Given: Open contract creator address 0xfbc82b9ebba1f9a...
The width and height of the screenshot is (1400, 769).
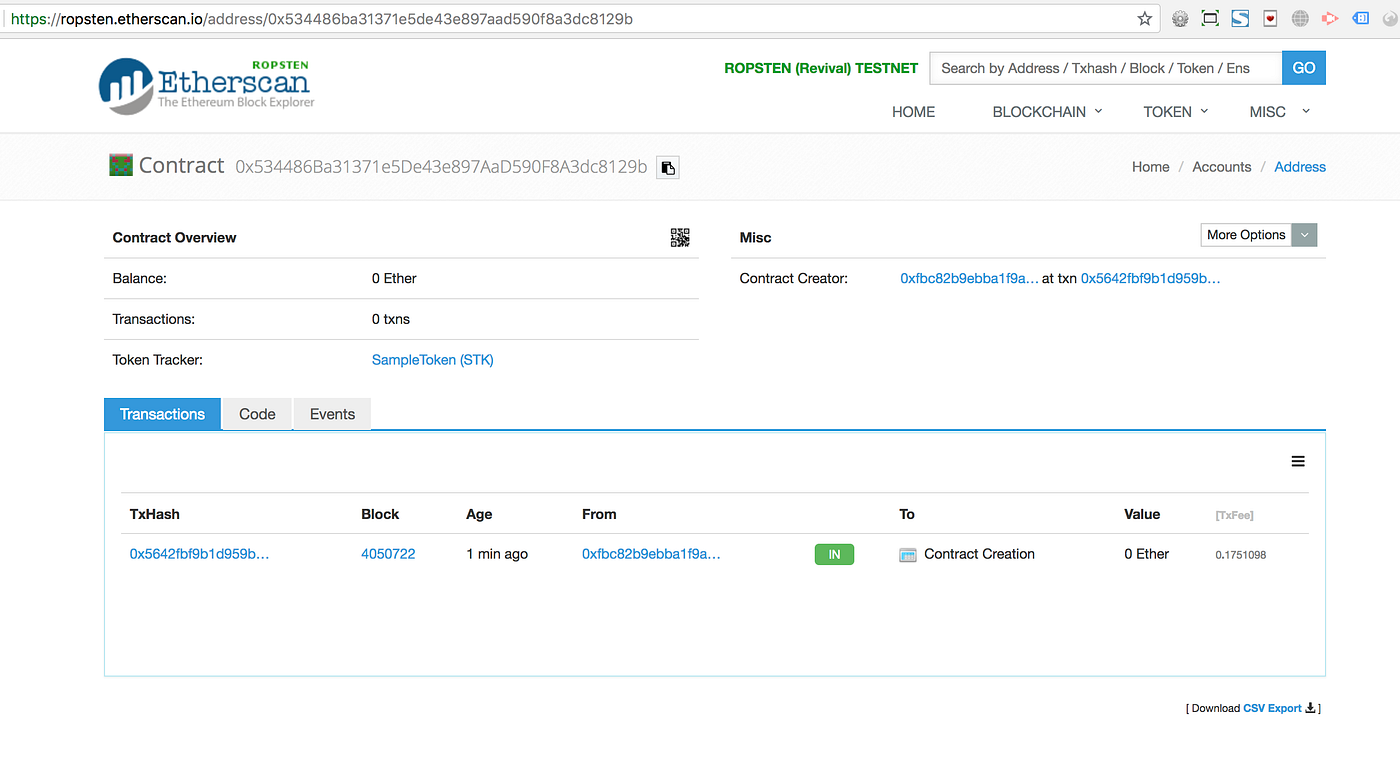Looking at the screenshot, I should 969,279.
